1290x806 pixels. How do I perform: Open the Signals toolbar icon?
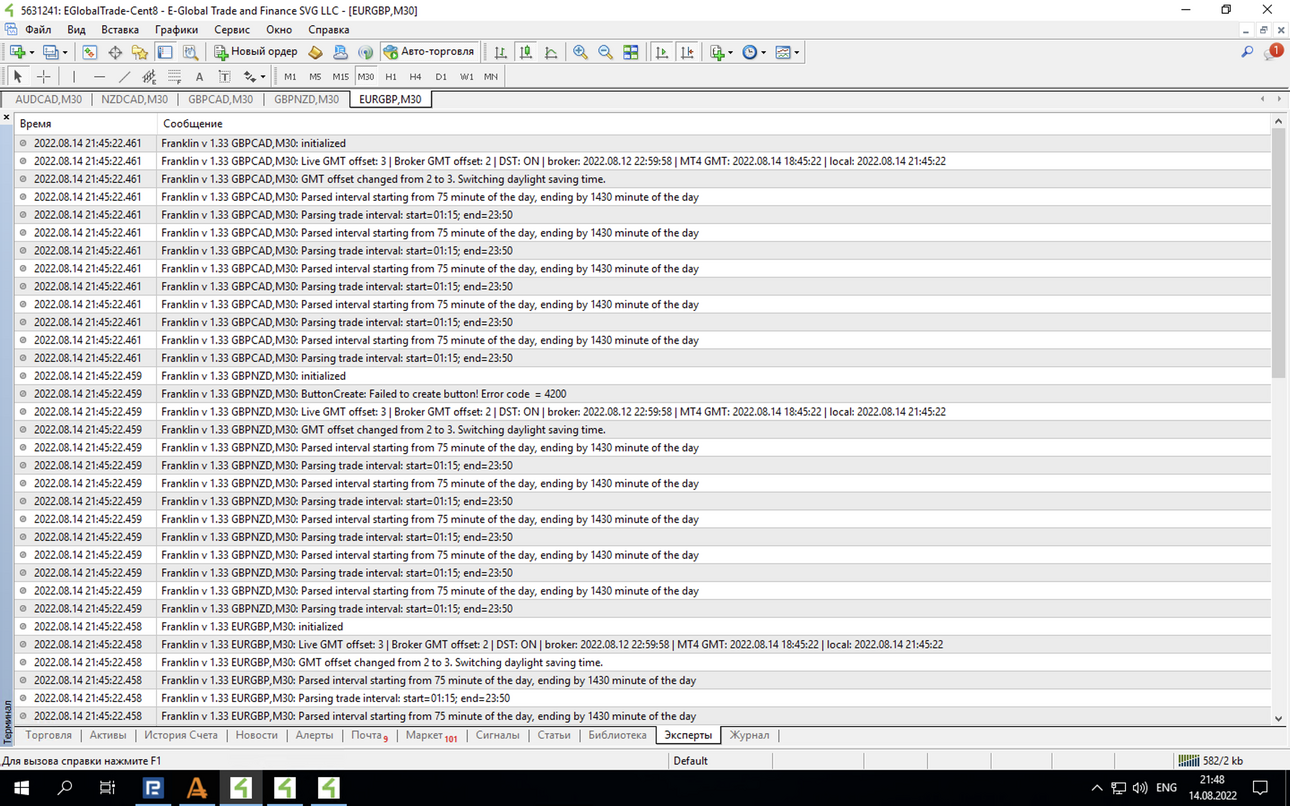click(365, 52)
